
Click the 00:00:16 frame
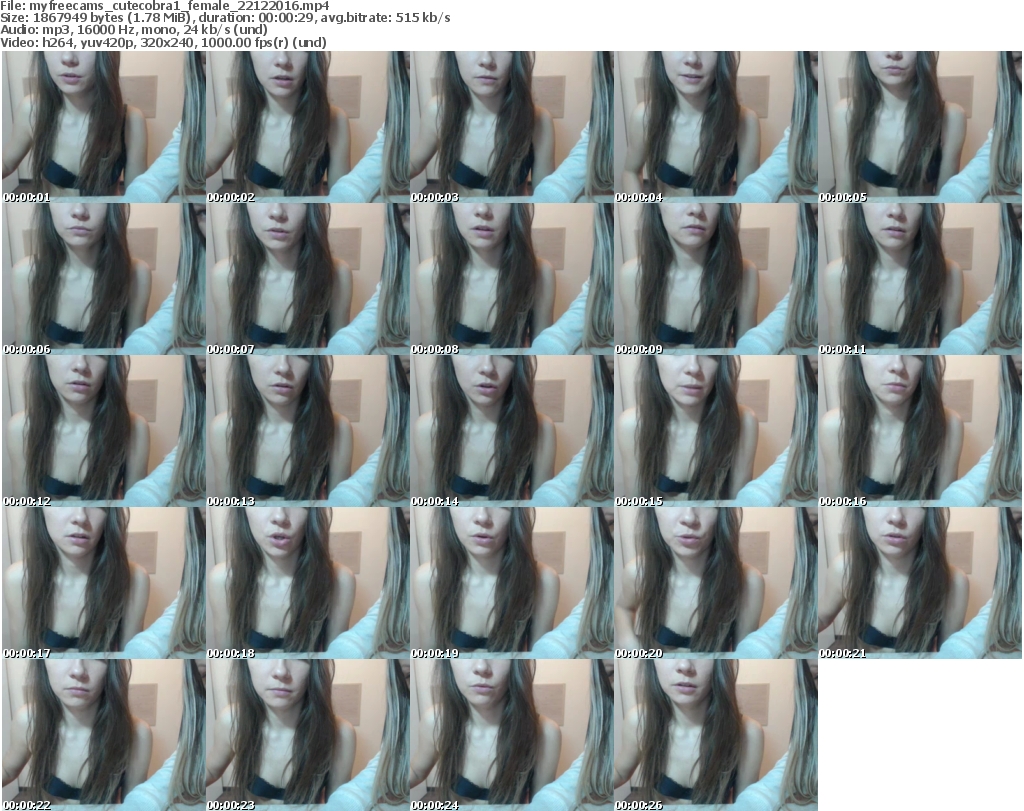coord(919,431)
